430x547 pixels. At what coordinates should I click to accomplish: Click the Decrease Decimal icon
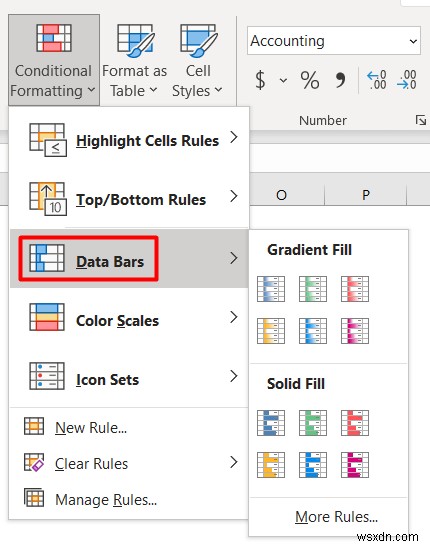[x=407, y=80]
